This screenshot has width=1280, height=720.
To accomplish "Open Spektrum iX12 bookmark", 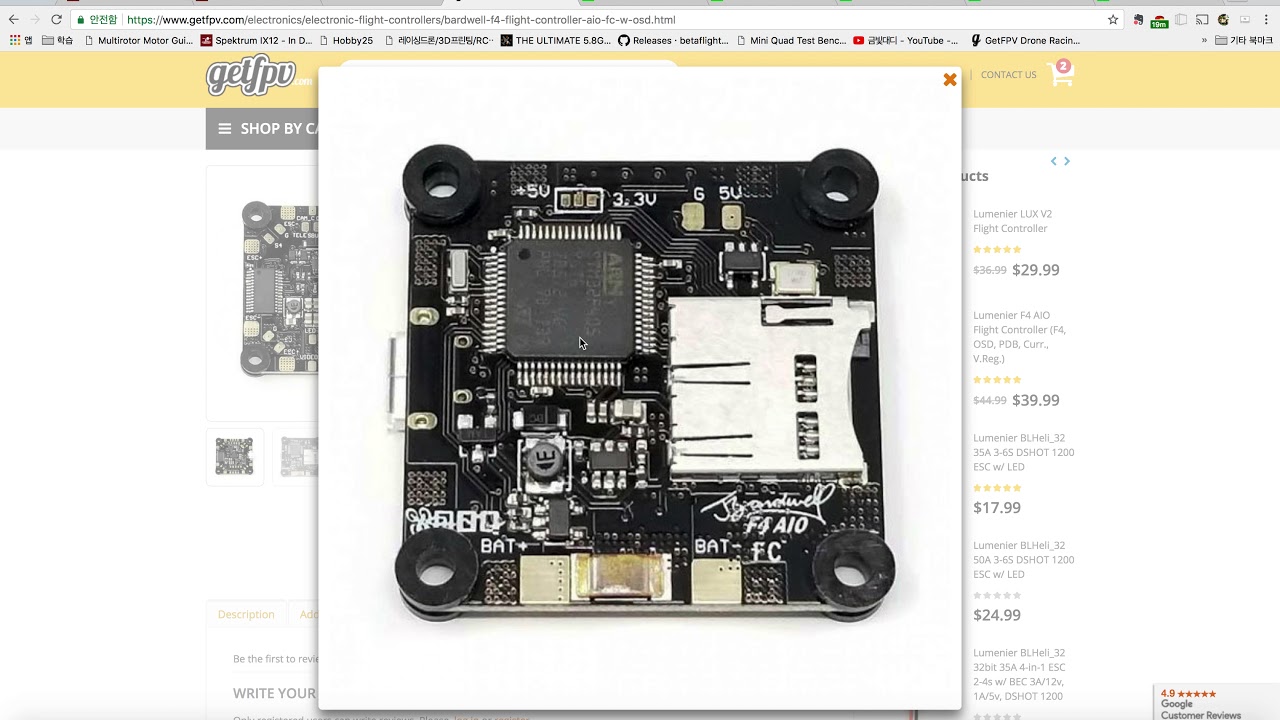I will tap(257, 41).
